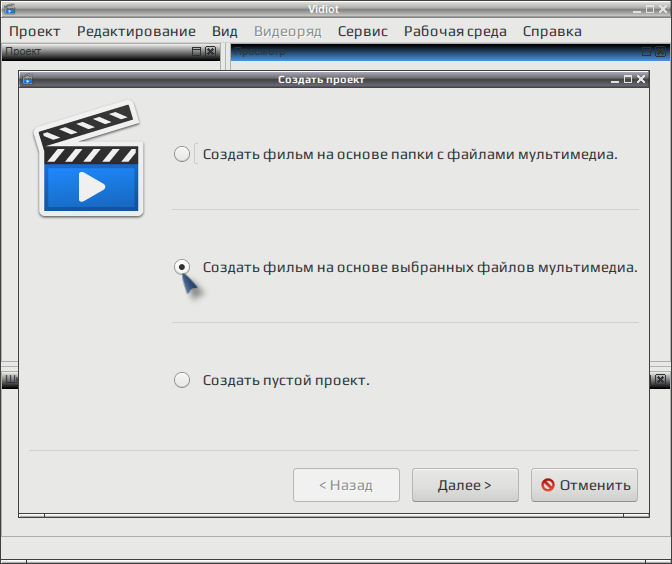This screenshot has height=564, width=672.
Task: Close the timeline panel at right edge
Action: [660, 379]
